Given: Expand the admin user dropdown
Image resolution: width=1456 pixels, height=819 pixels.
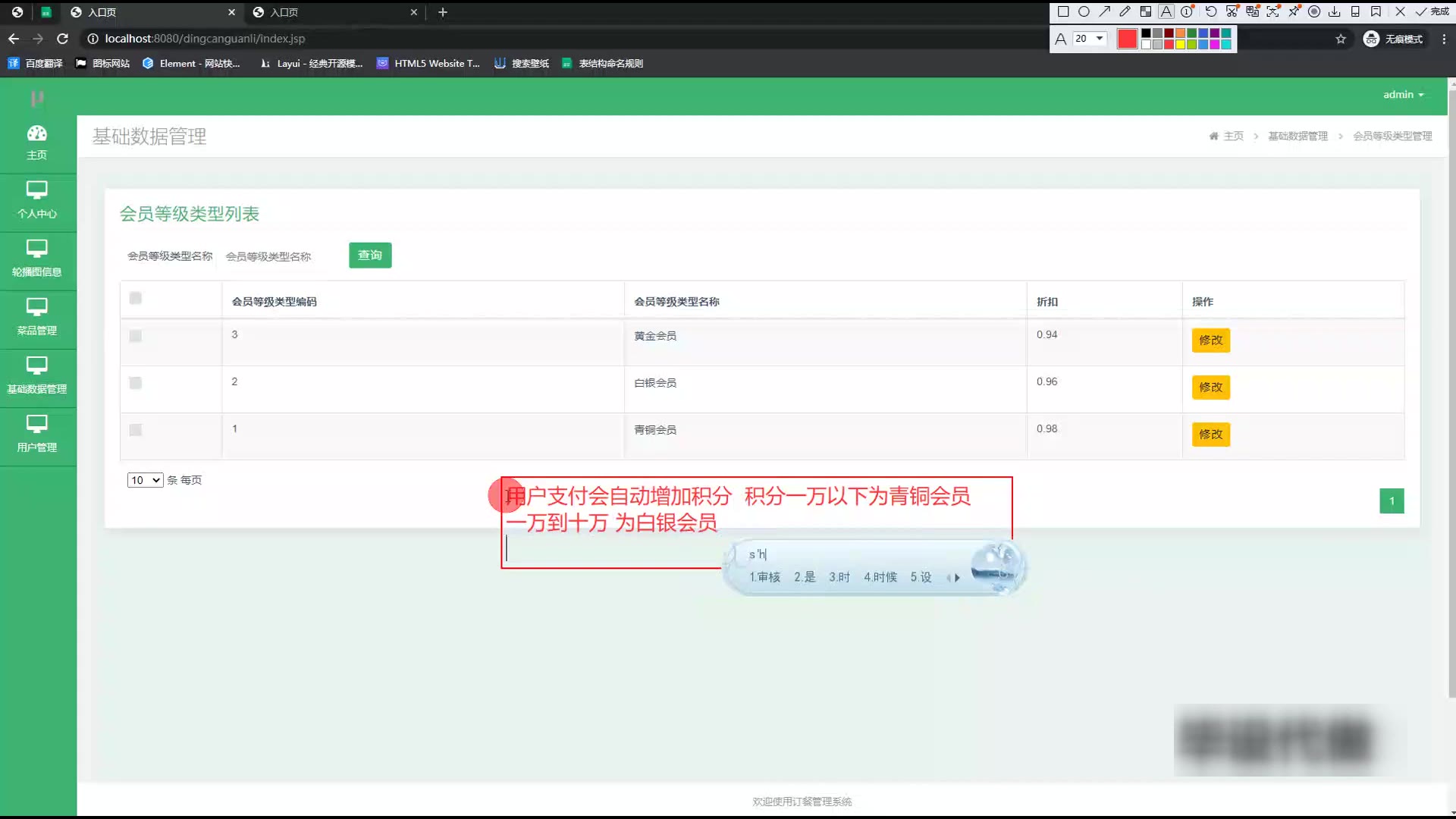Looking at the screenshot, I should [1403, 95].
